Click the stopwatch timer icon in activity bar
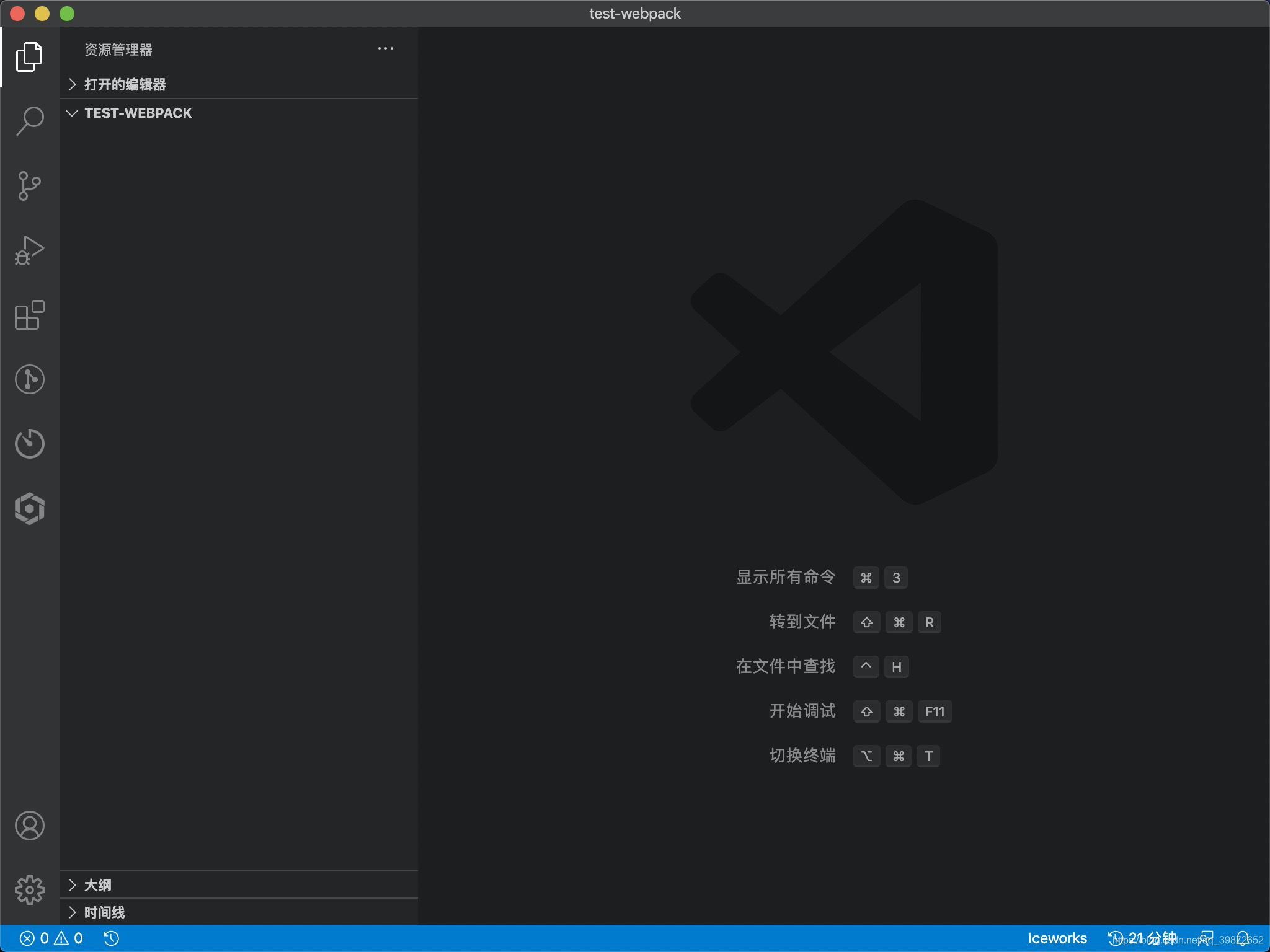Image resolution: width=1270 pixels, height=952 pixels. point(29,444)
